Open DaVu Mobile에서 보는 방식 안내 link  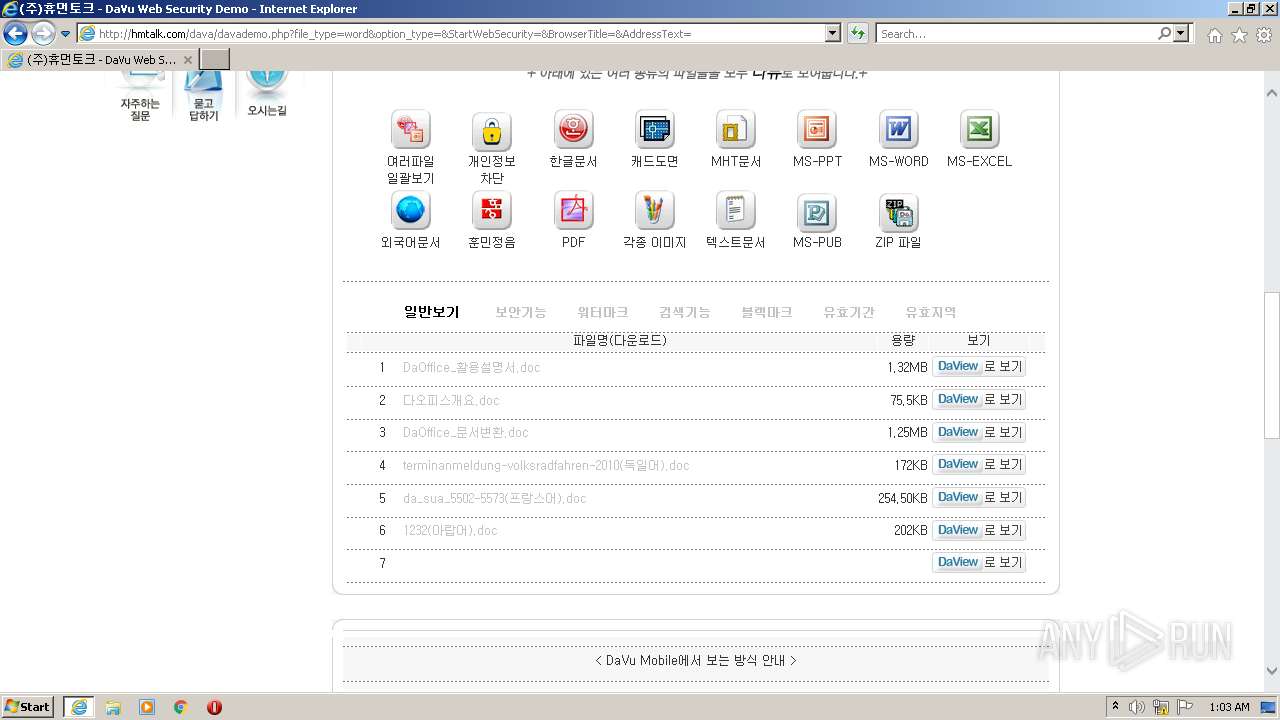696,660
